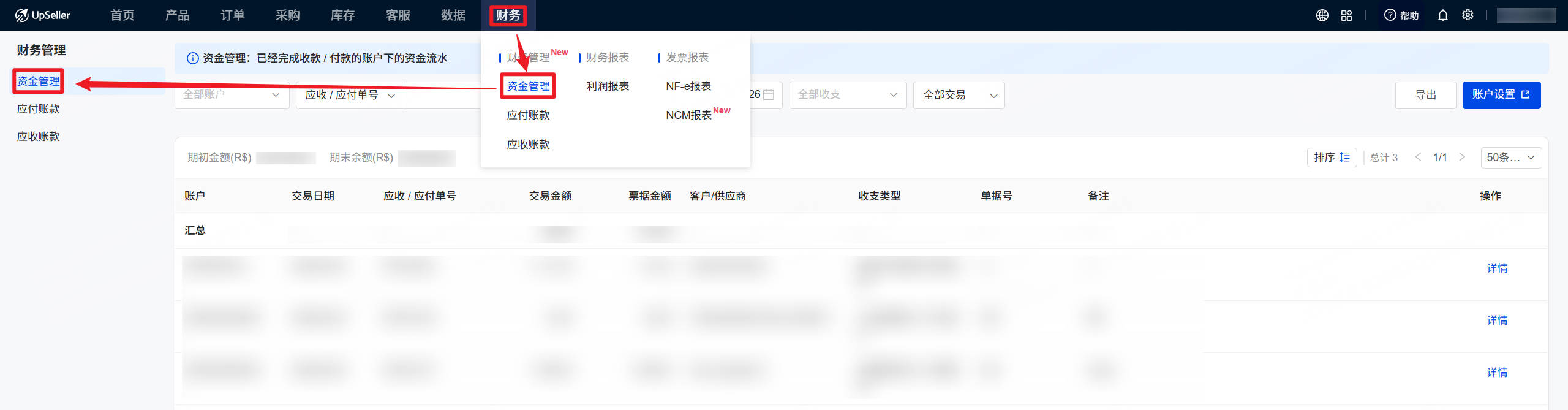This screenshot has height=410, width=1568.
Task: Click the help question mark icon
Action: pyautogui.click(x=1390, y=15)
